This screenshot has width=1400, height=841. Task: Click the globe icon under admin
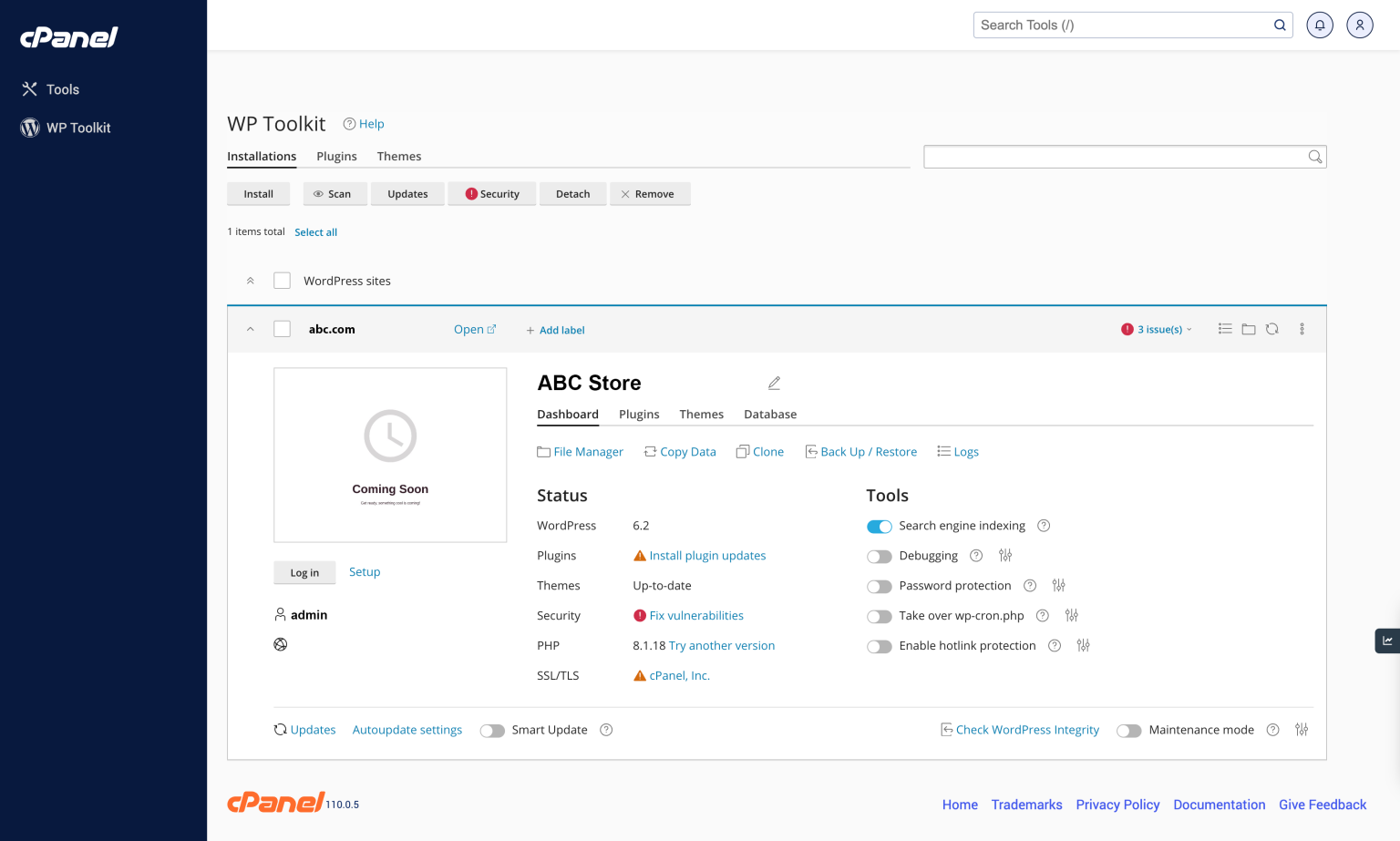click(281, 644)
